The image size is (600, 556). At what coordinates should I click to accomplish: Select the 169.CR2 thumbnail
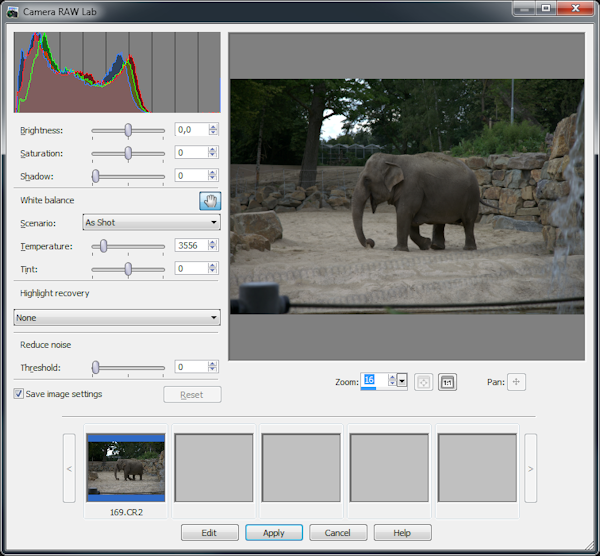coord(127,468)
